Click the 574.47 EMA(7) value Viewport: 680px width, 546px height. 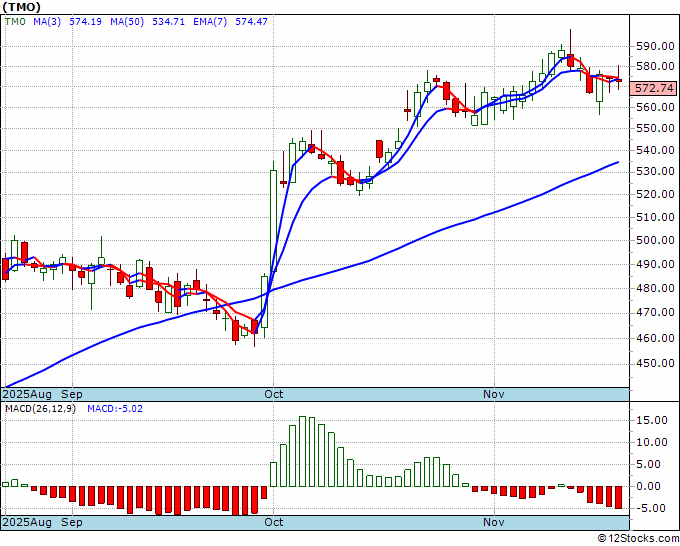pyautogui.click(x=252, y=21)
